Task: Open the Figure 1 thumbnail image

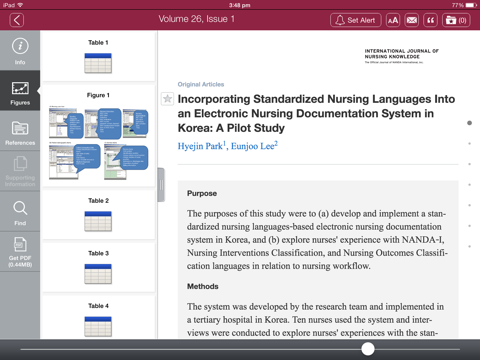Action: [99, 143]
